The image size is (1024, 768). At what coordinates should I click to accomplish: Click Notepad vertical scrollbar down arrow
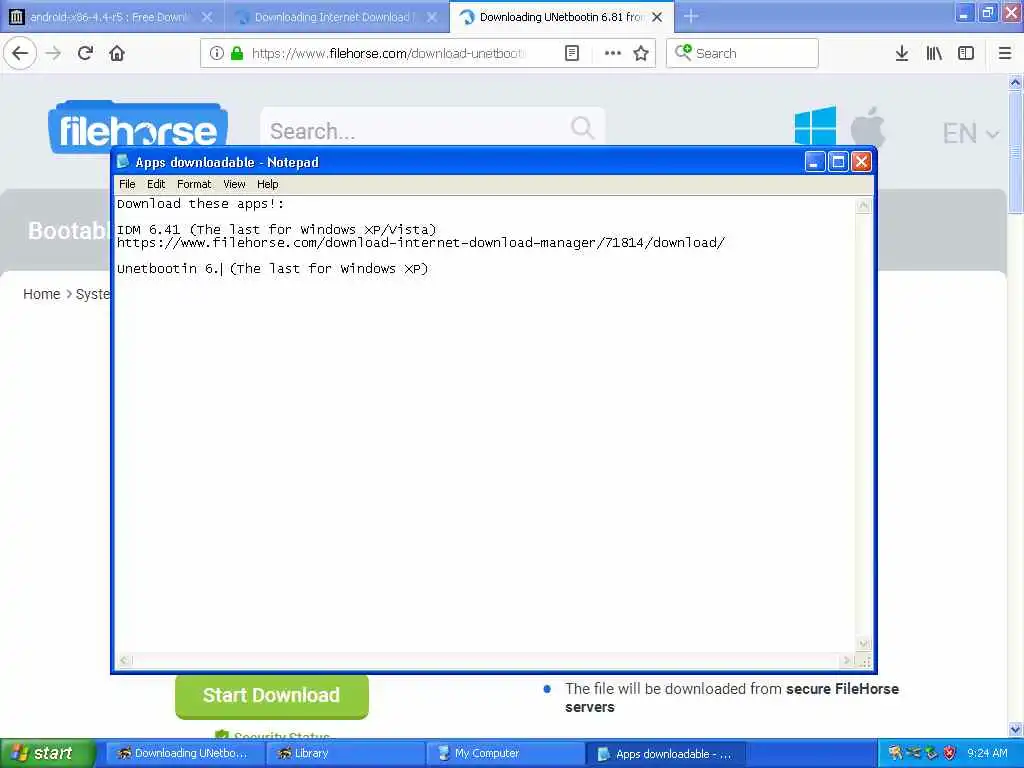[863, 643]
